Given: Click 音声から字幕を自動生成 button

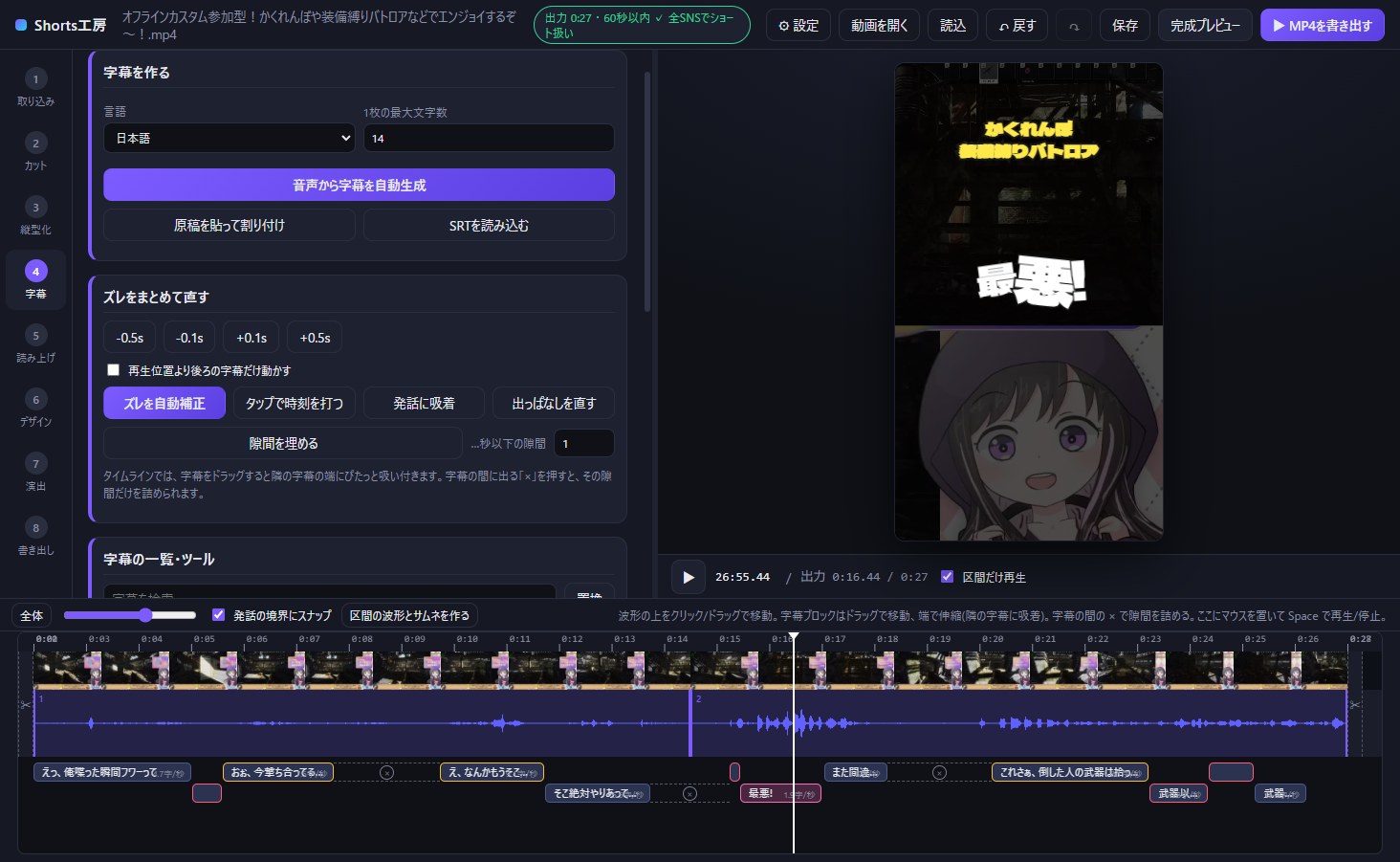Looking at the screenshot, I should [359, 185].
